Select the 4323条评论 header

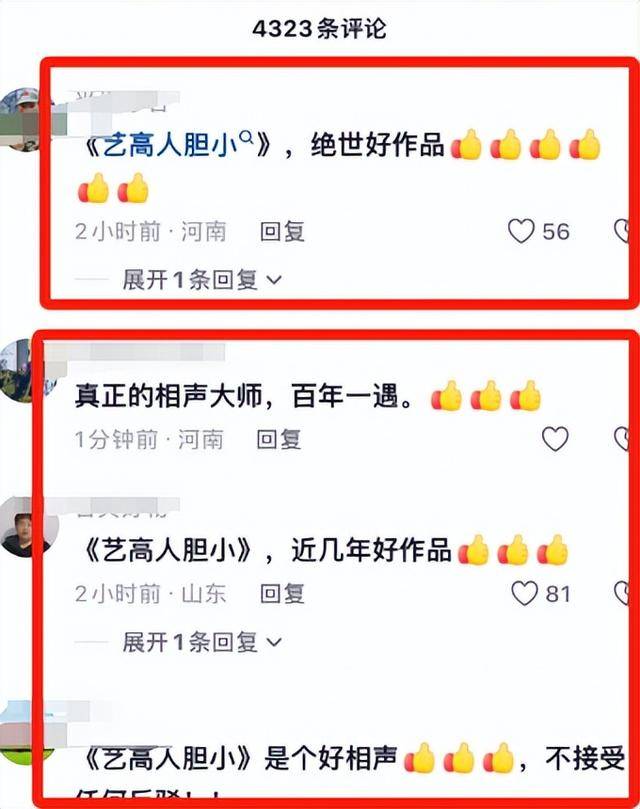[x=319, y=28]
